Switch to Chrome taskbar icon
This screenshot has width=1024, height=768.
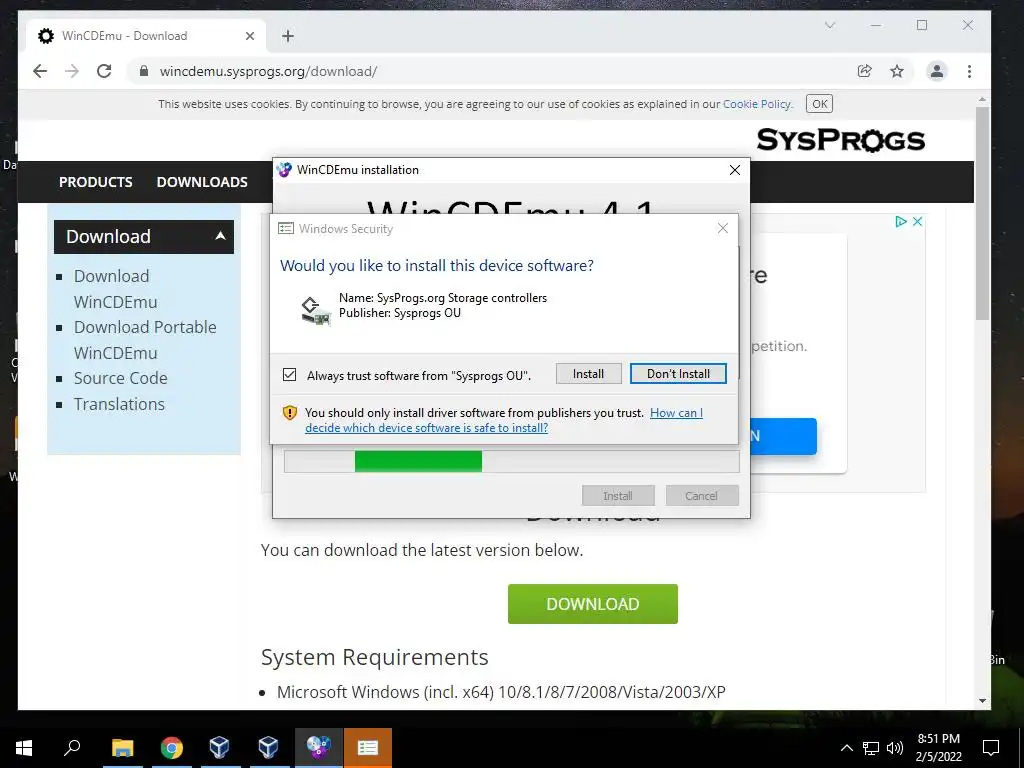[171, 748]
